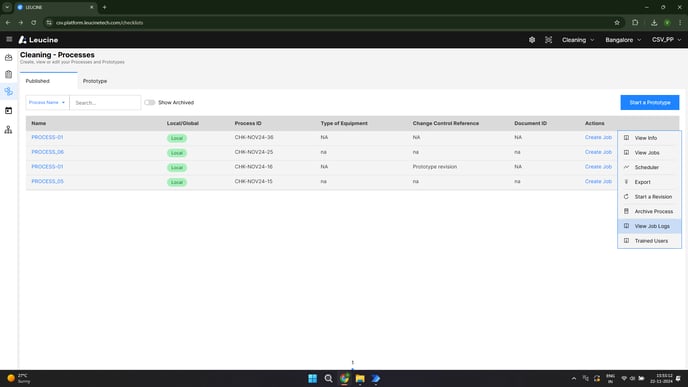Open a new browser tab
688x387 pixels.
click(104, 7)
